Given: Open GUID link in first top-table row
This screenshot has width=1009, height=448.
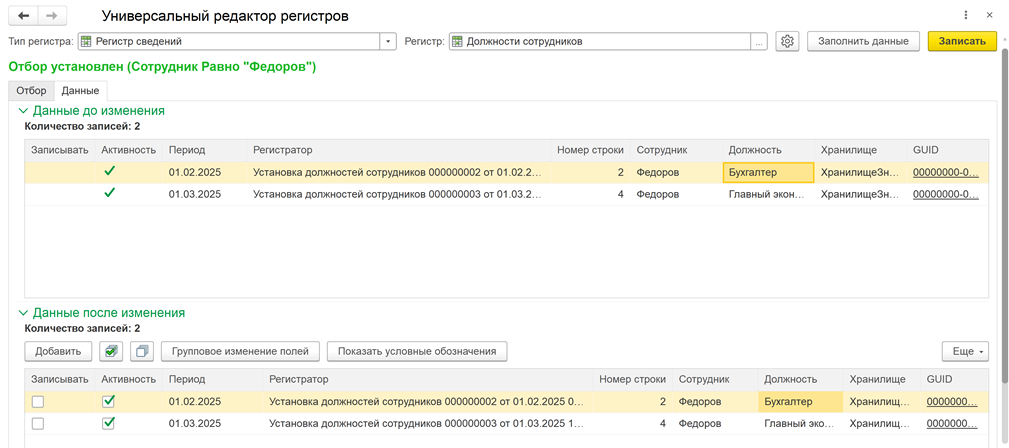Looking at the screenshot, I should [945, 172].
